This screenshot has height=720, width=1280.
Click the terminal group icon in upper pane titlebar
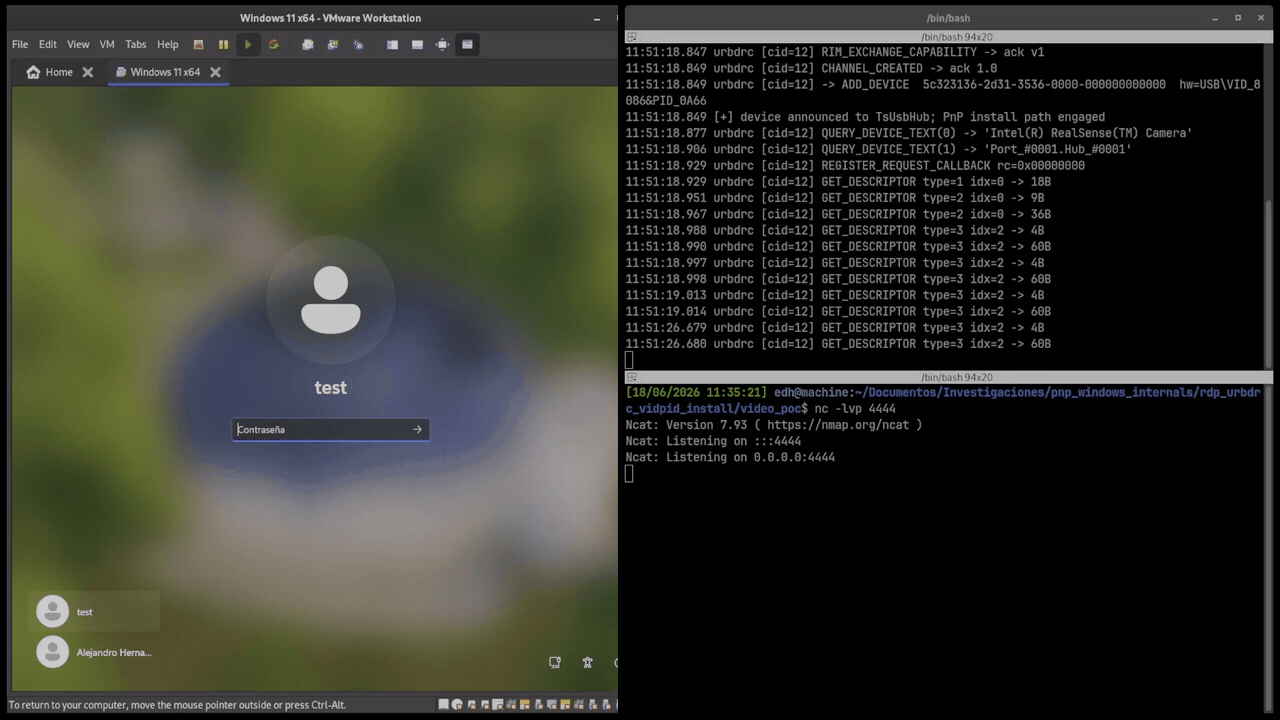(x=631, y=37)
